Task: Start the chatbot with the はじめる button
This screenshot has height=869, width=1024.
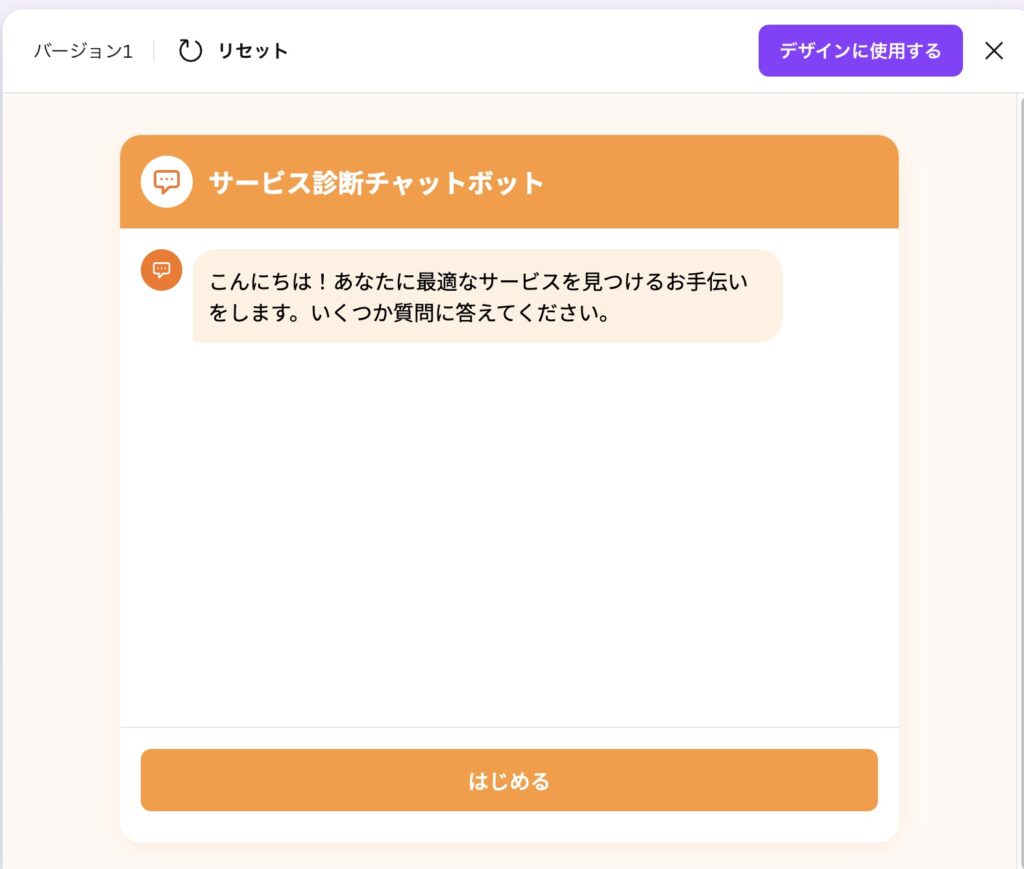Action: [x=509, y=780]
